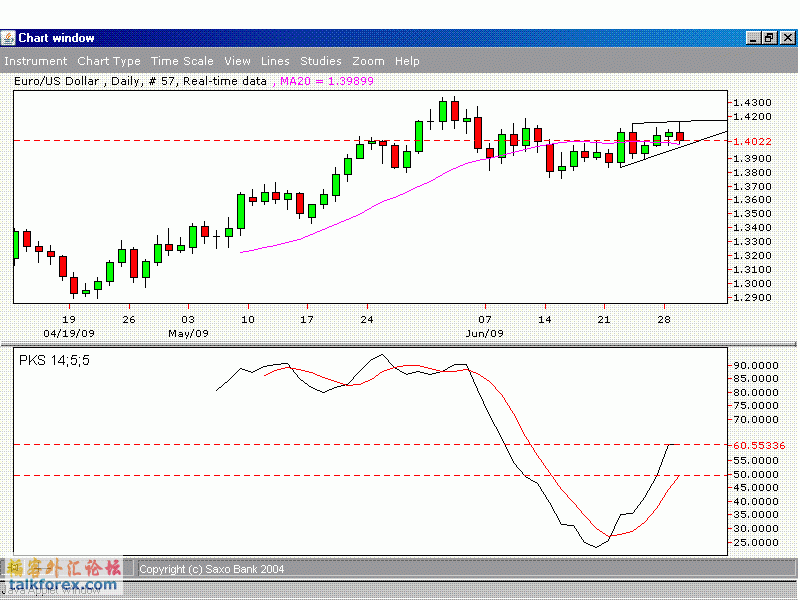The height and width of the screenshot is (600, 800).
Task: Click the 1.2900 price axis label
Action: [753, 297]
